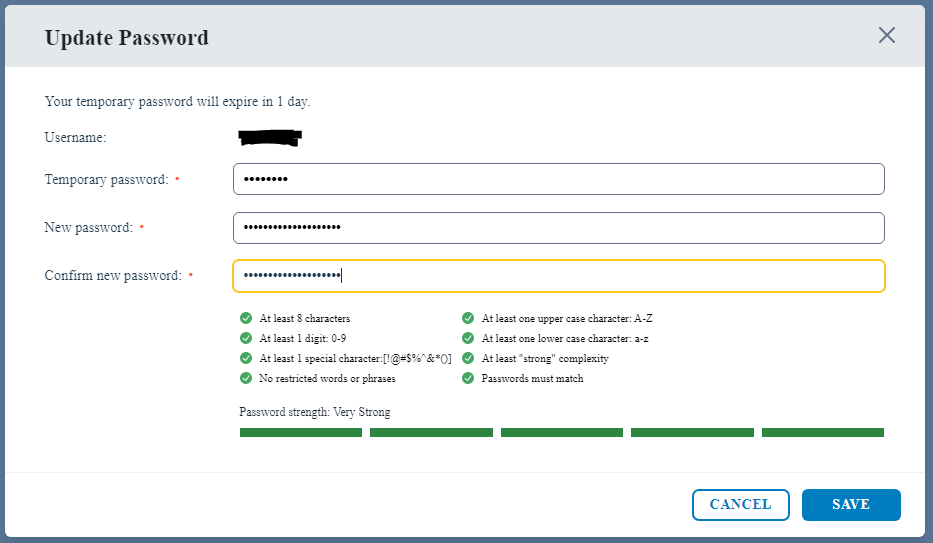This screenshot has width=933, height=543.
Task: Click check icon beside "Passwords must match"
Action: point(468,378)
